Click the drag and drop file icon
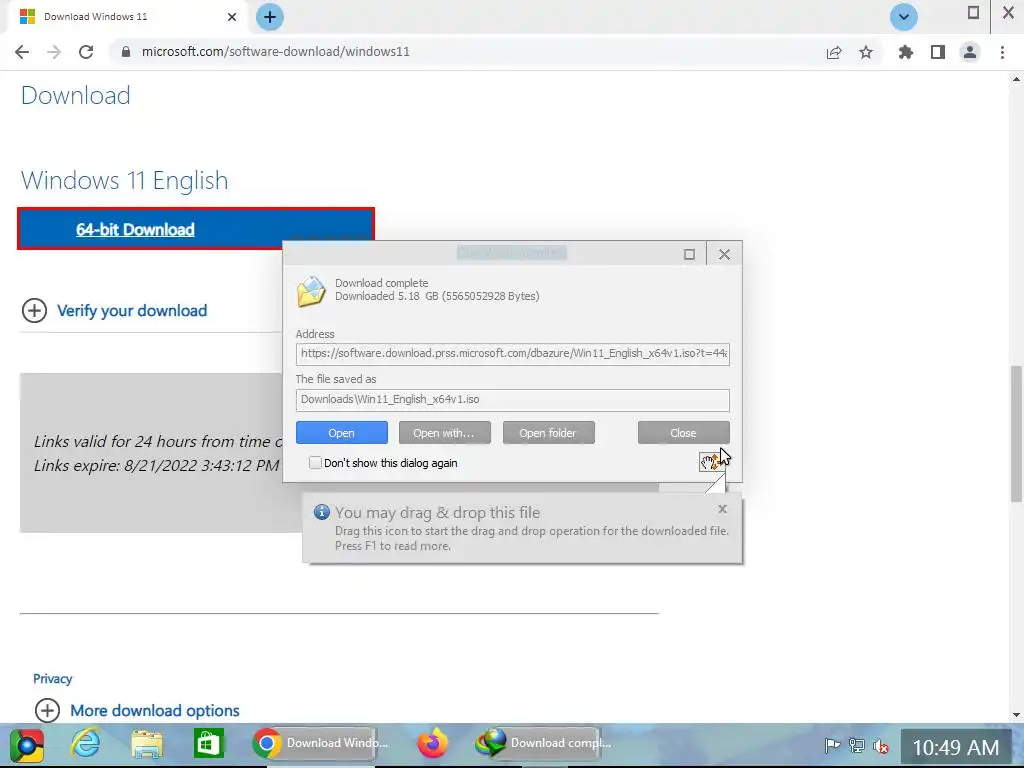The height and width of the screenshot is (768, 1024). point(710,462)
